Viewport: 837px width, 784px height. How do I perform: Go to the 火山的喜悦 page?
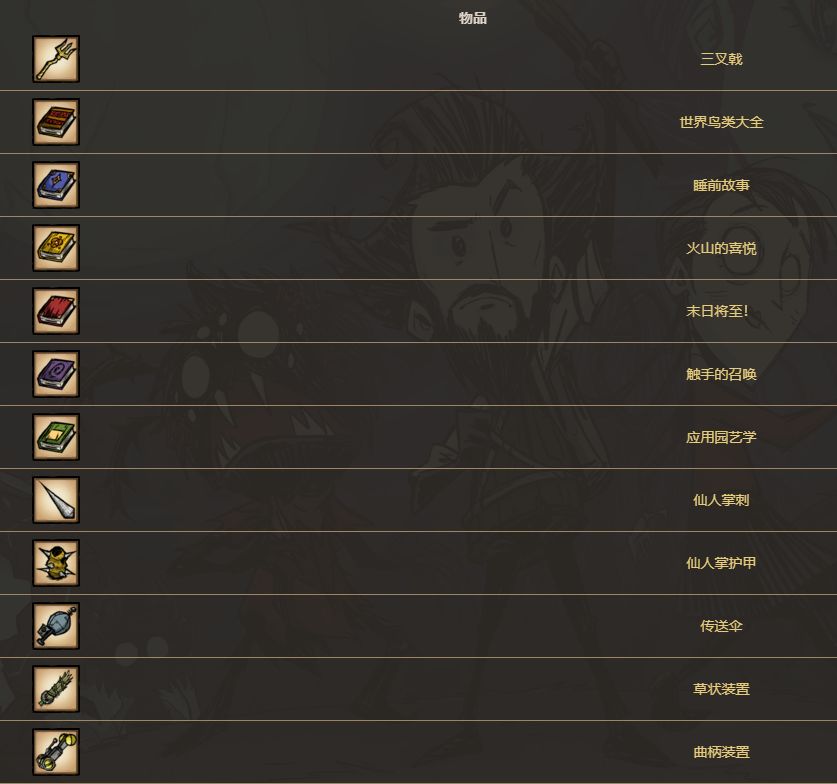point(721,248)
